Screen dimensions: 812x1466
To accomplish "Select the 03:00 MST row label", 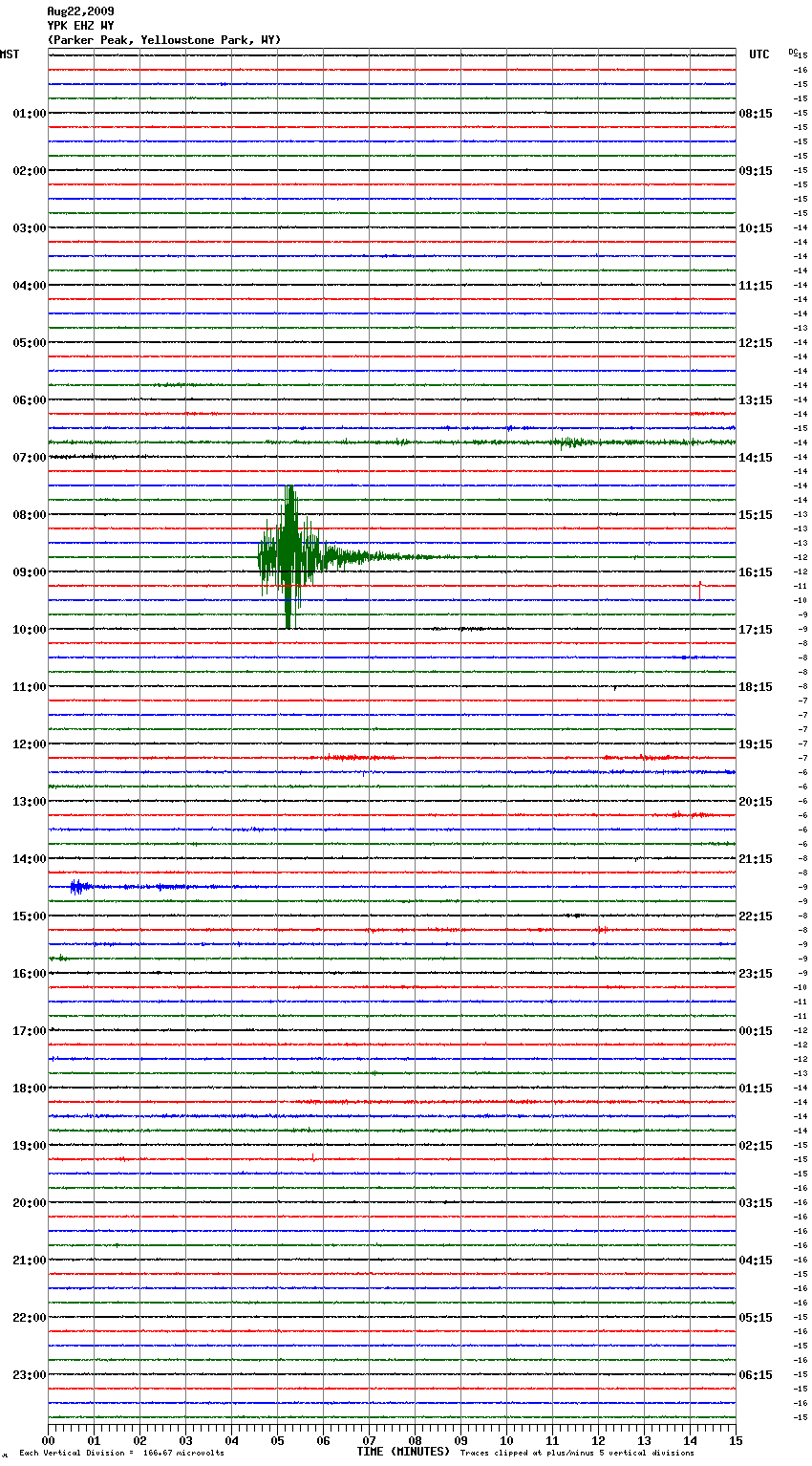I will (29, 228).
